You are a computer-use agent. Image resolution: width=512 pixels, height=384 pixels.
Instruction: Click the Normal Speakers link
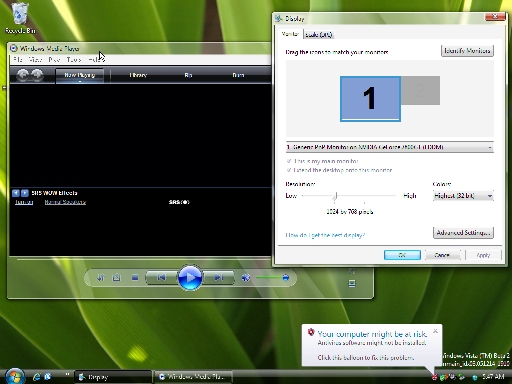tap(65, 202)
